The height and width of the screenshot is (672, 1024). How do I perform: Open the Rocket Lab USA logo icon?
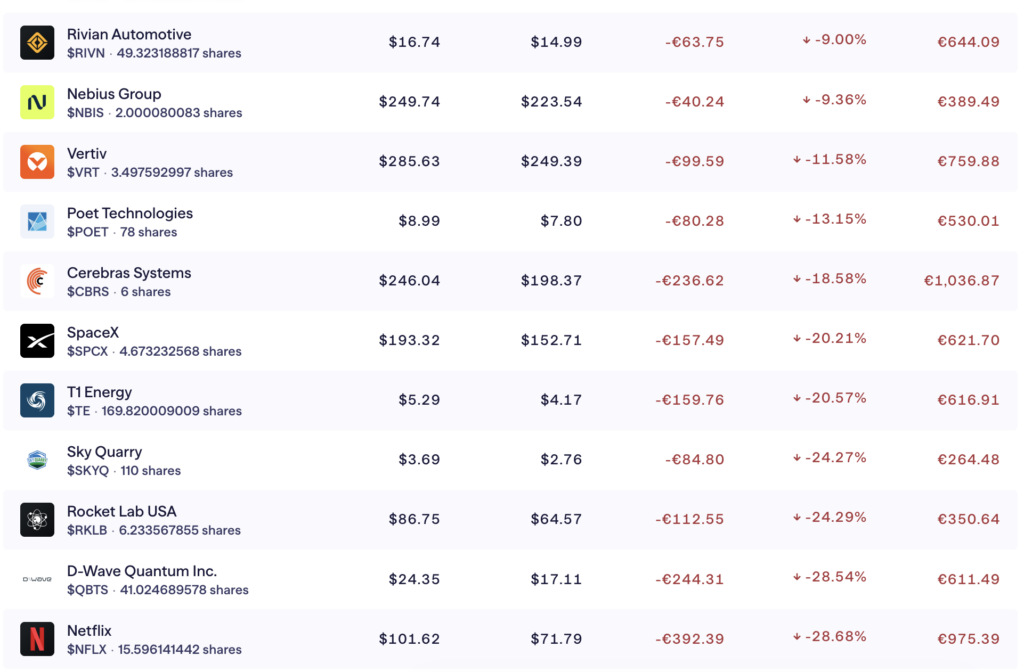37,520
